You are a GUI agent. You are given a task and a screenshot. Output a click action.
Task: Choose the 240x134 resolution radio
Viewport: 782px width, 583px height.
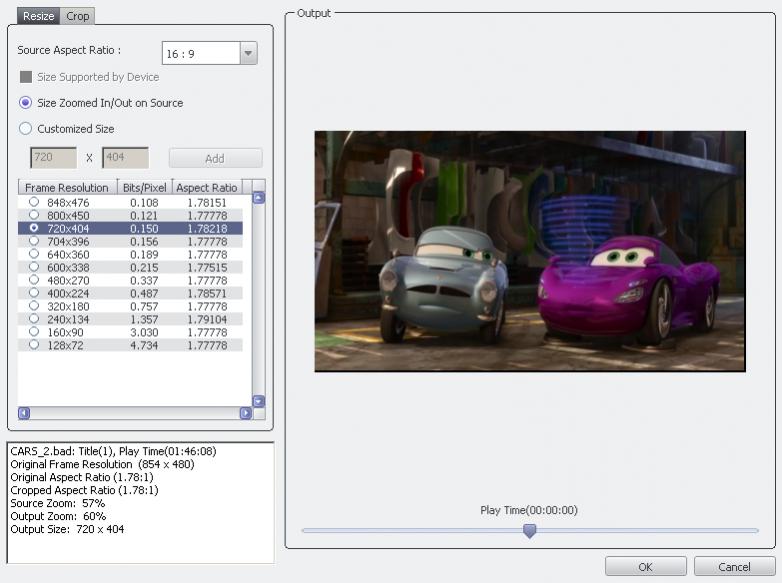click(x=34, y=319)
